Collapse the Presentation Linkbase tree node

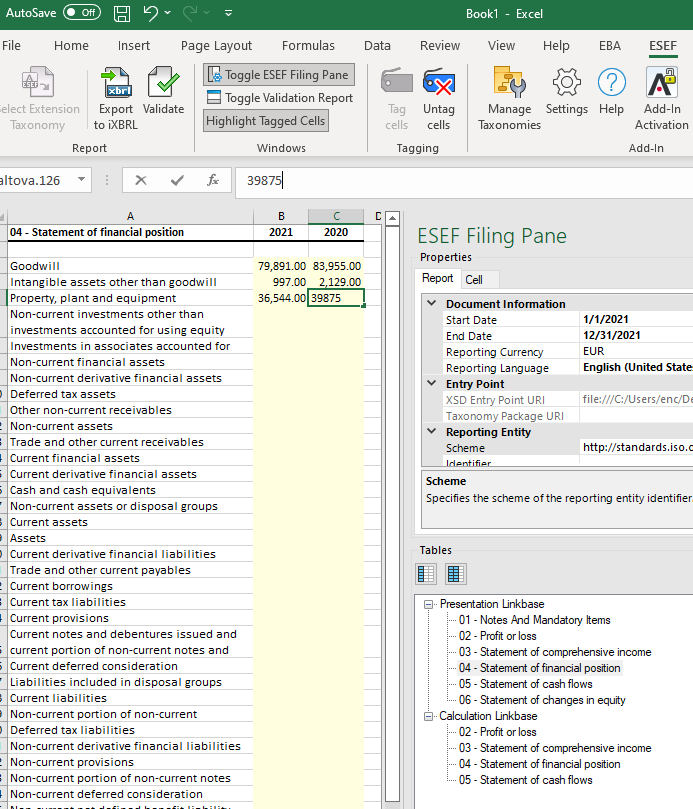point(429,604)
